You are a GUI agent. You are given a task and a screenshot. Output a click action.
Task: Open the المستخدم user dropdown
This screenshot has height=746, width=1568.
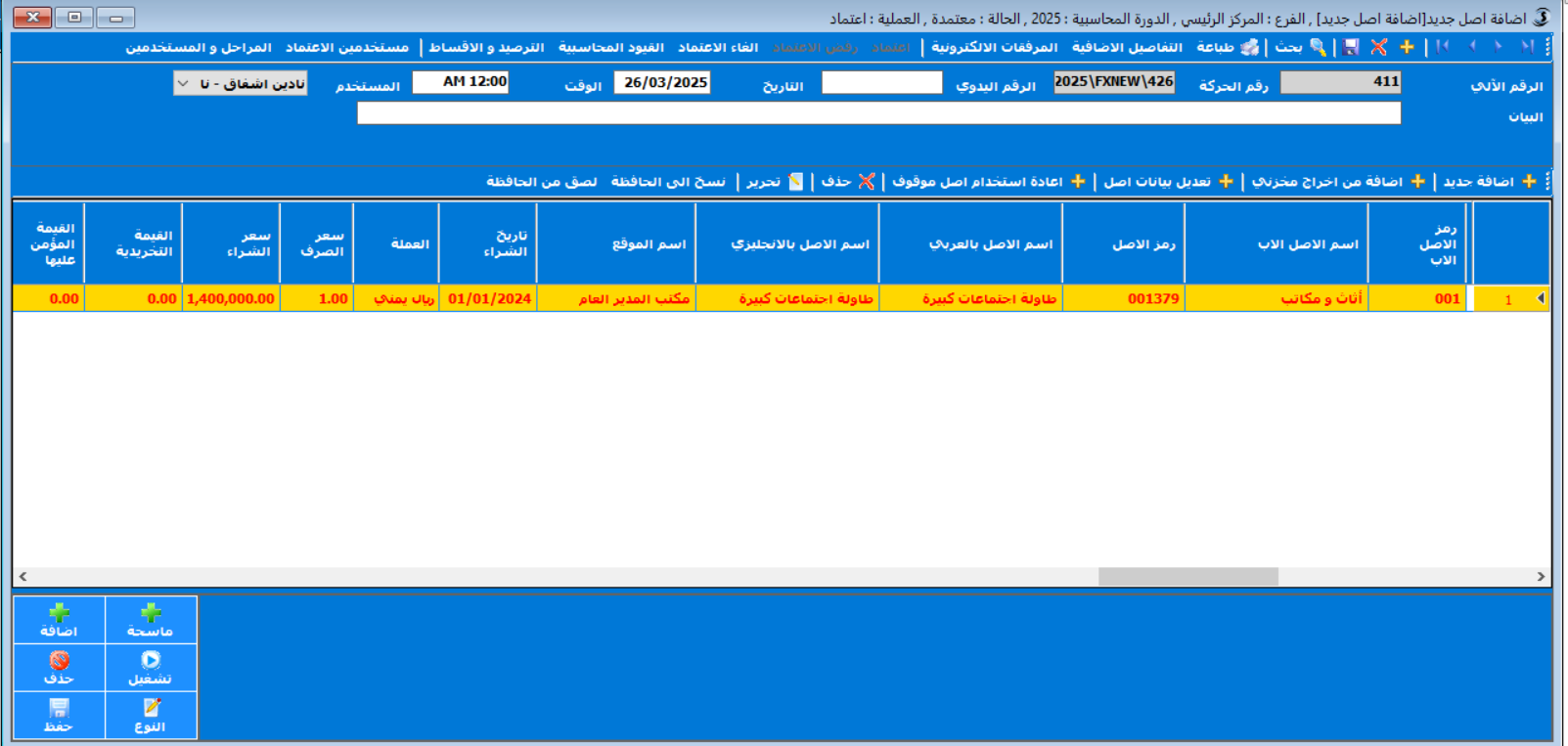(183, 84)
